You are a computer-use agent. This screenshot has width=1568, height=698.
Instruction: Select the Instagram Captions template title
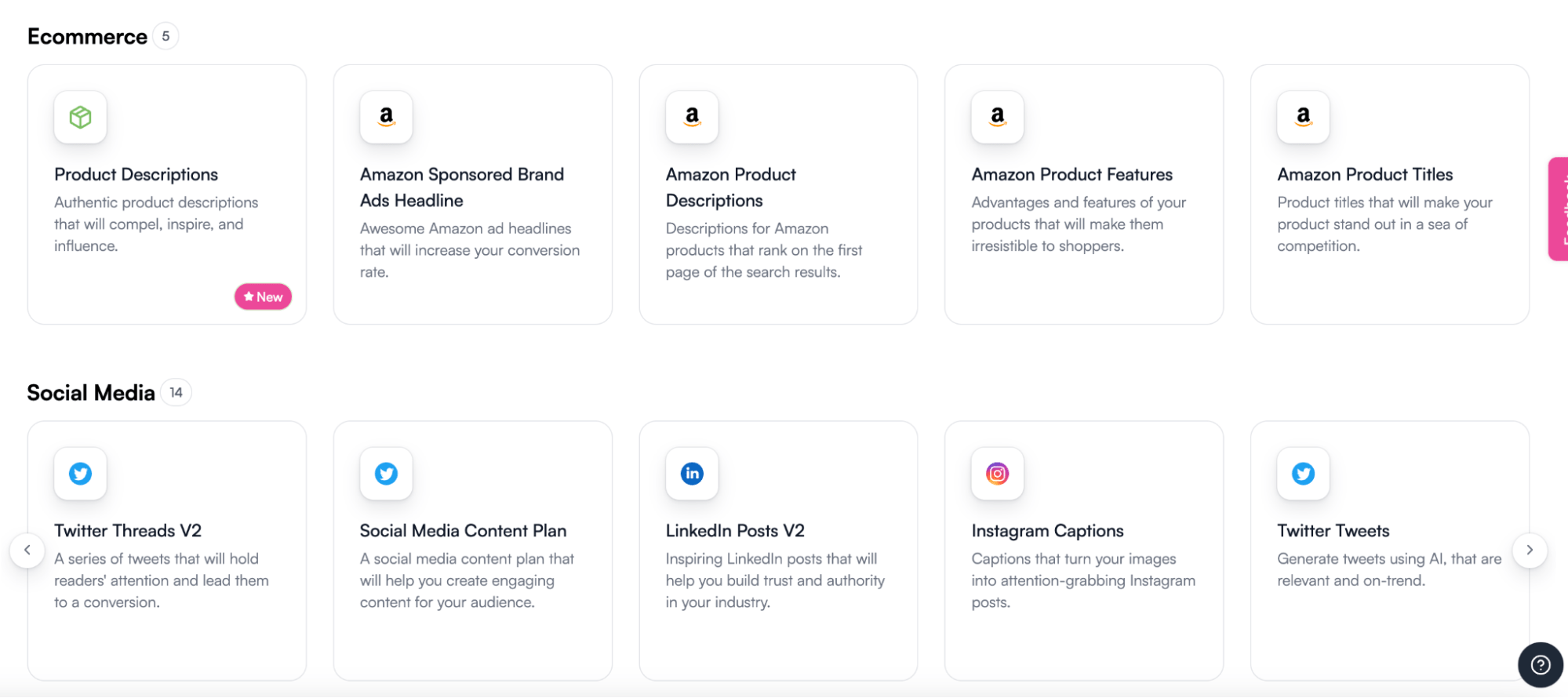click(x=1047, y=531)
